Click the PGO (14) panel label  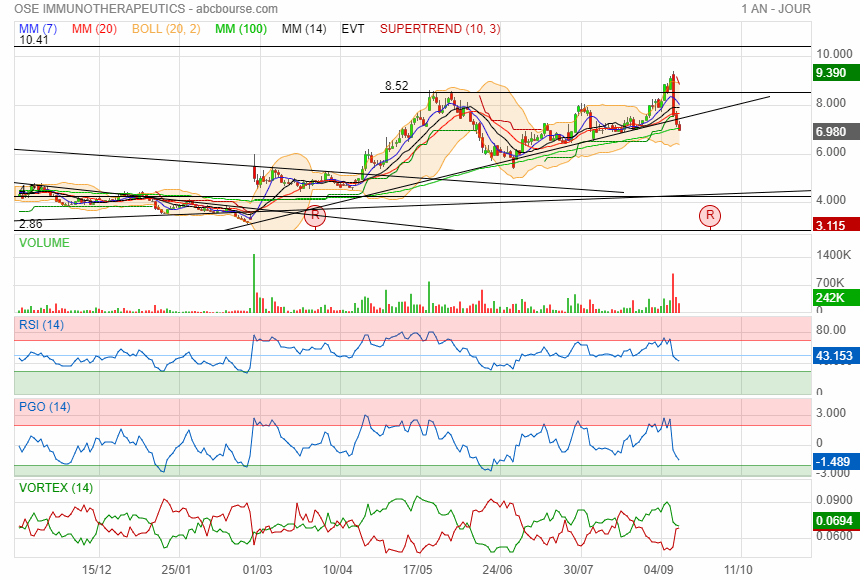44,407
